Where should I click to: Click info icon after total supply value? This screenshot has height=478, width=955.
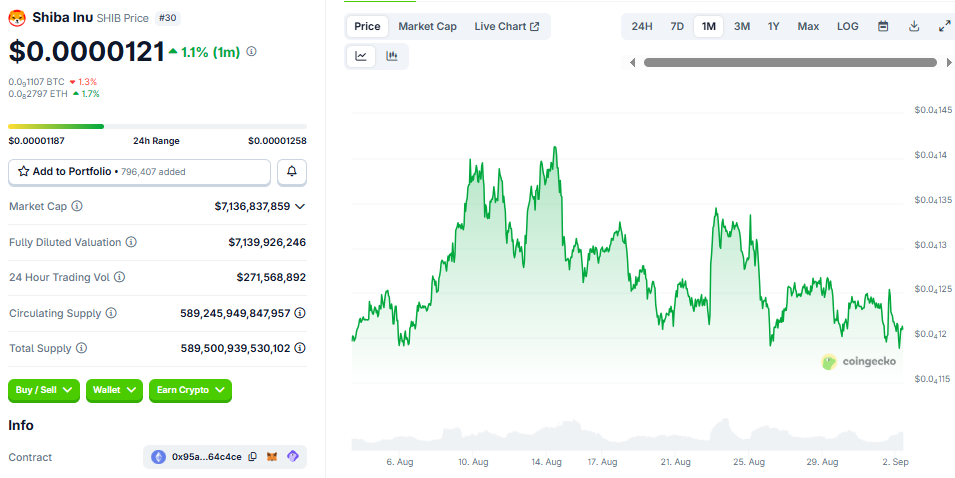[300, 348]
